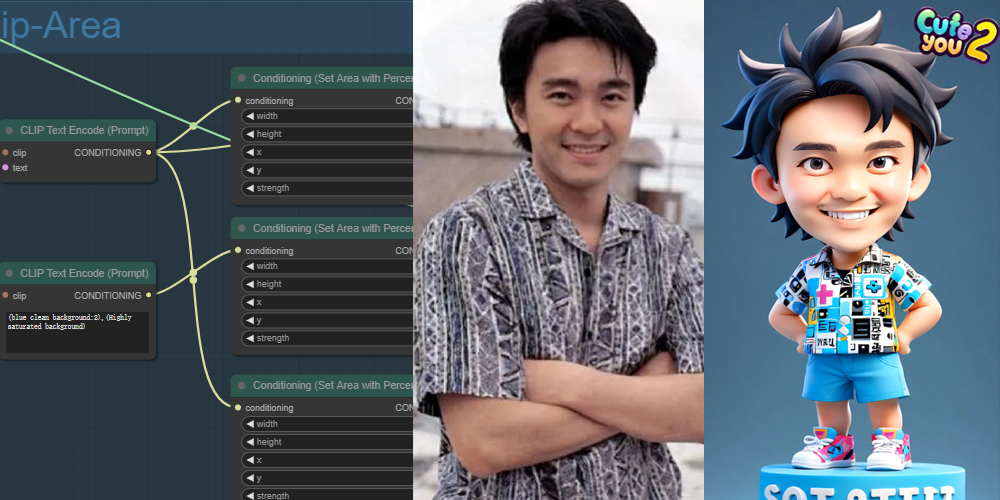
Task: Decrease height on the top Set Area node
Action: click(249, 134)
